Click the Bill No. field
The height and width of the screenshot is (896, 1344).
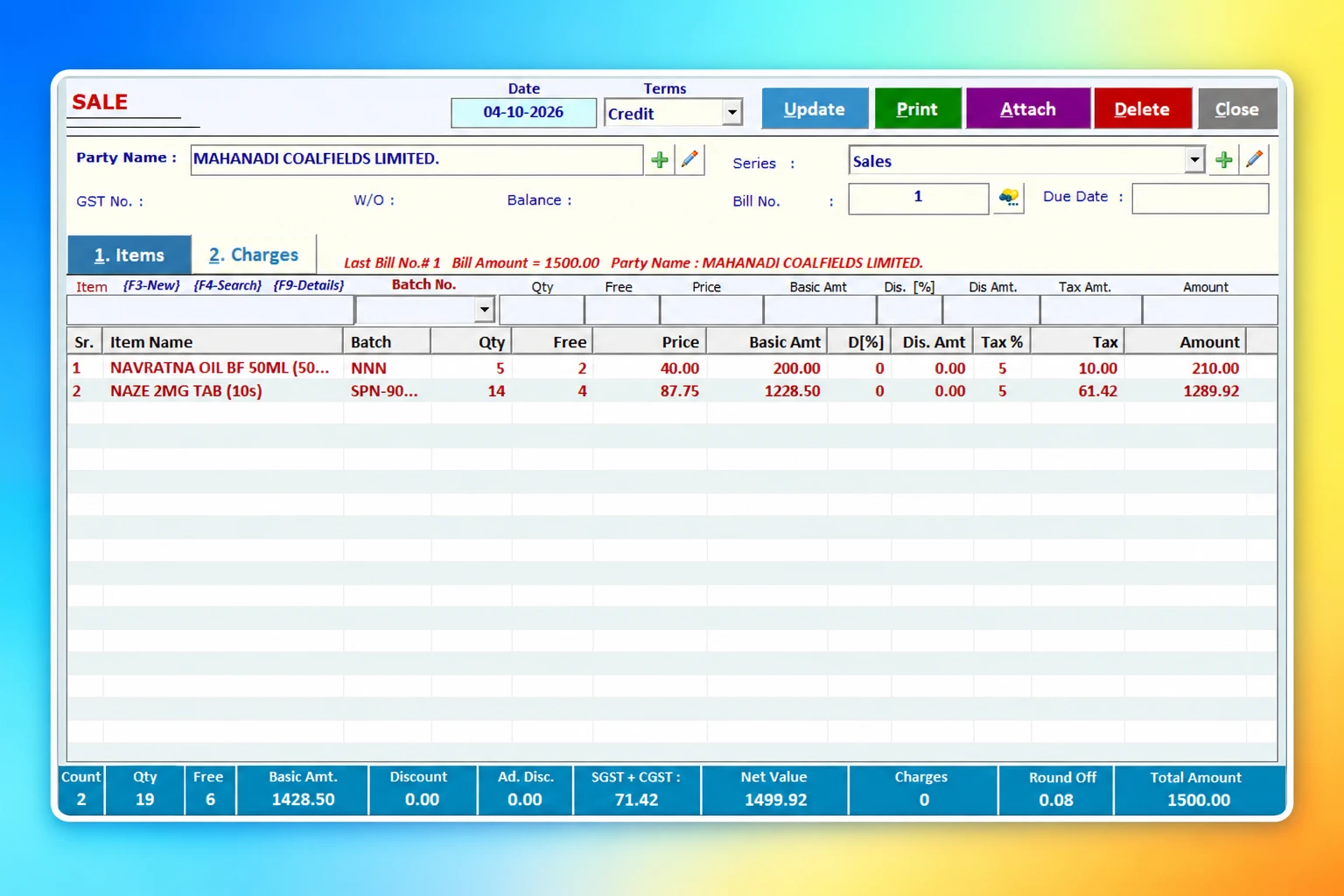919,198
